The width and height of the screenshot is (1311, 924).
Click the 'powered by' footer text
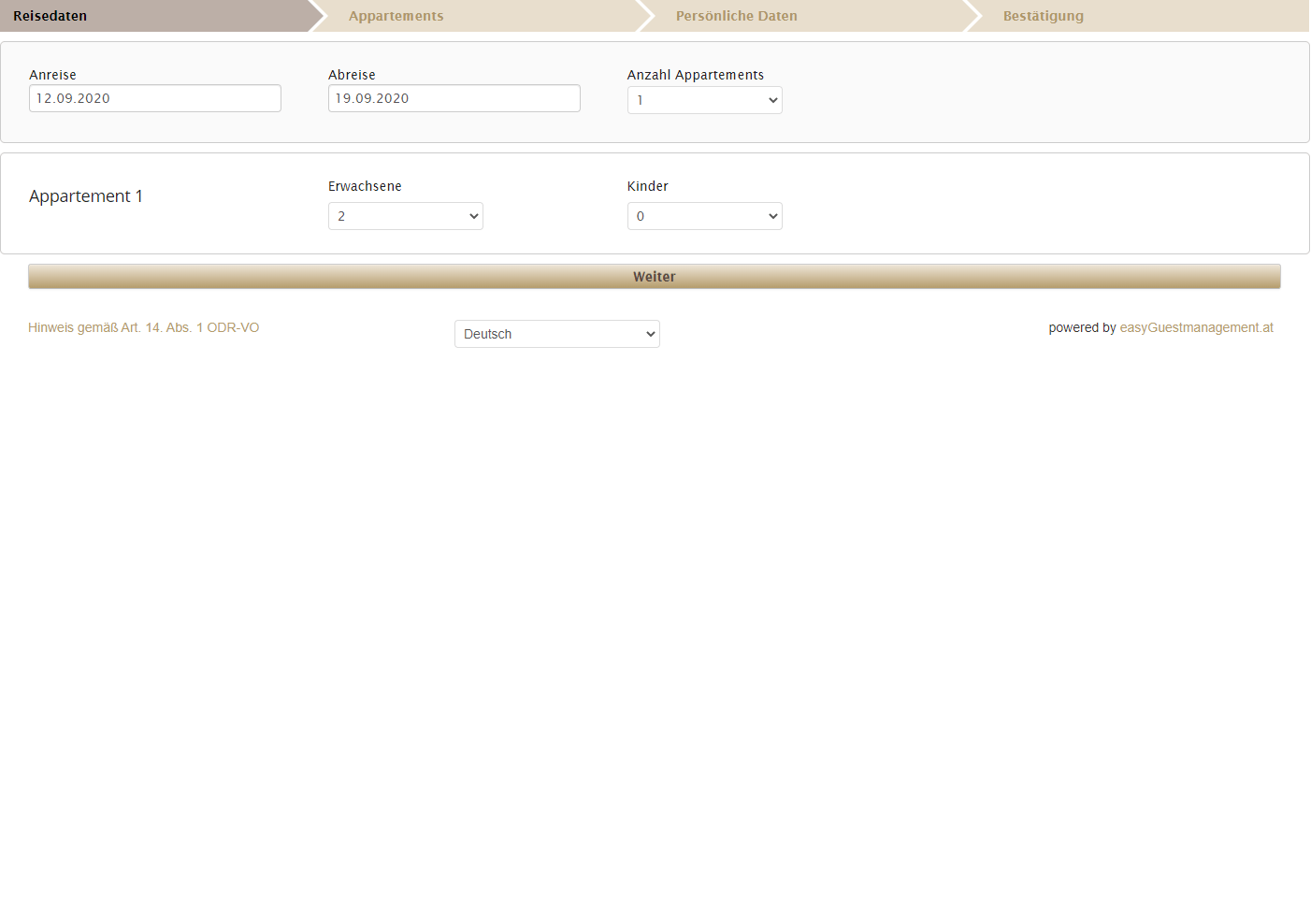[1081, 327]
